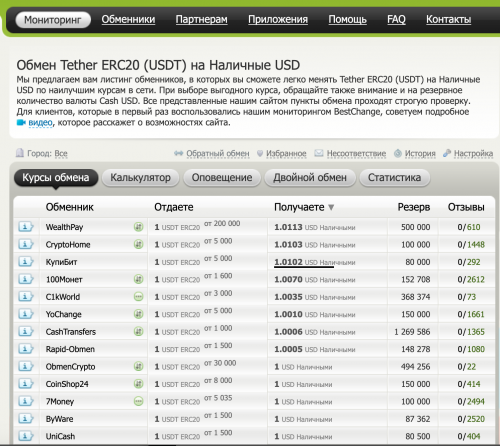This screenshot has width=500, height=446.
Task: Open info icon for C1kWorld row
Action: click(x=26, y=297)
